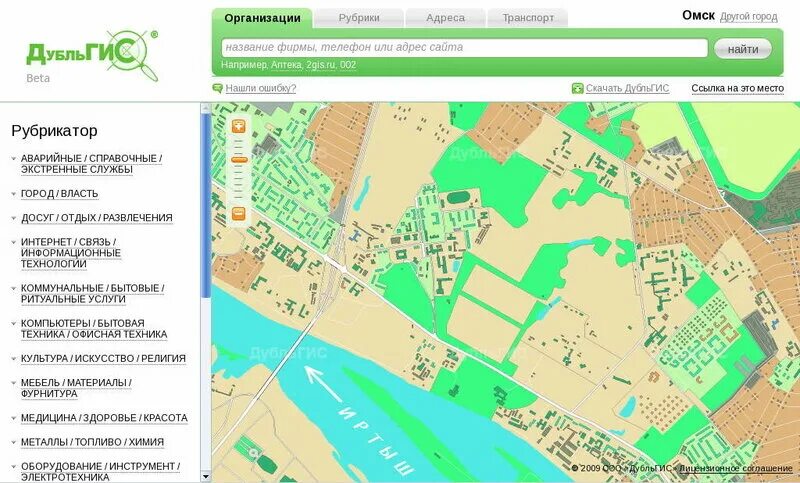
Task: Expand arrow for ГОРОД / ВЛАСТЬ category
Action: pos(14,194)
